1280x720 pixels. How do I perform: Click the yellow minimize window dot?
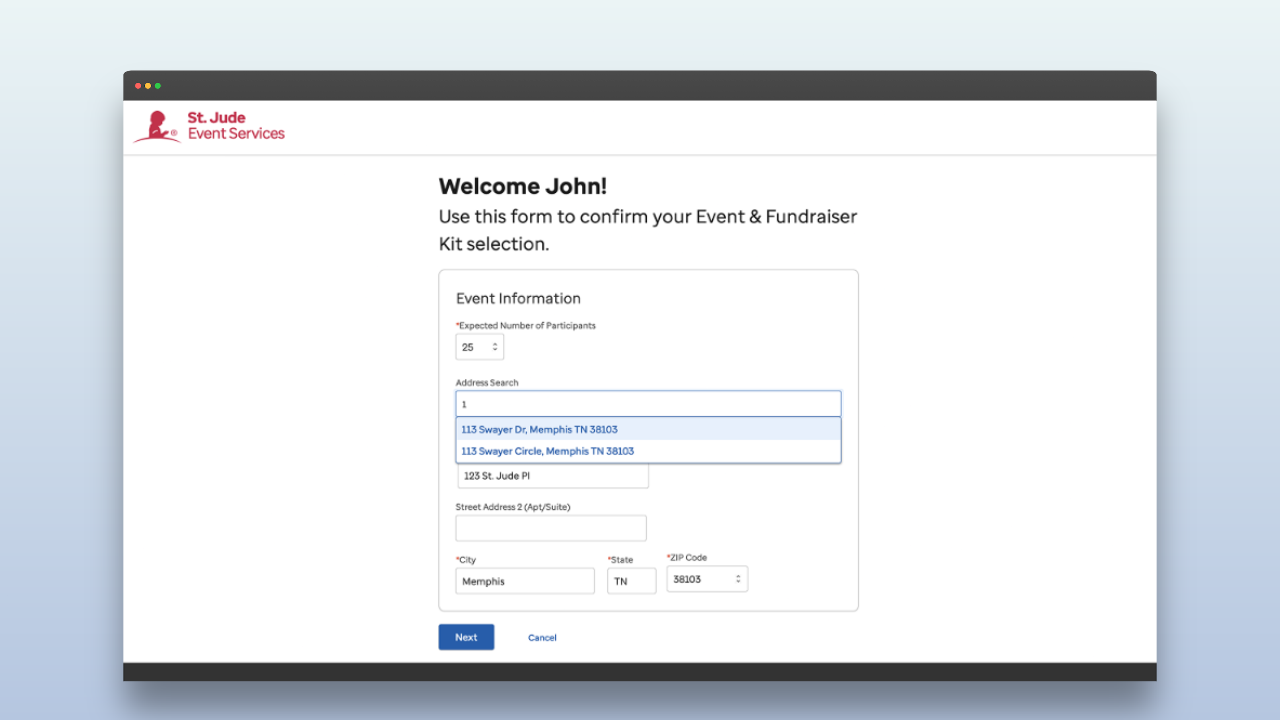coord(148,86)
